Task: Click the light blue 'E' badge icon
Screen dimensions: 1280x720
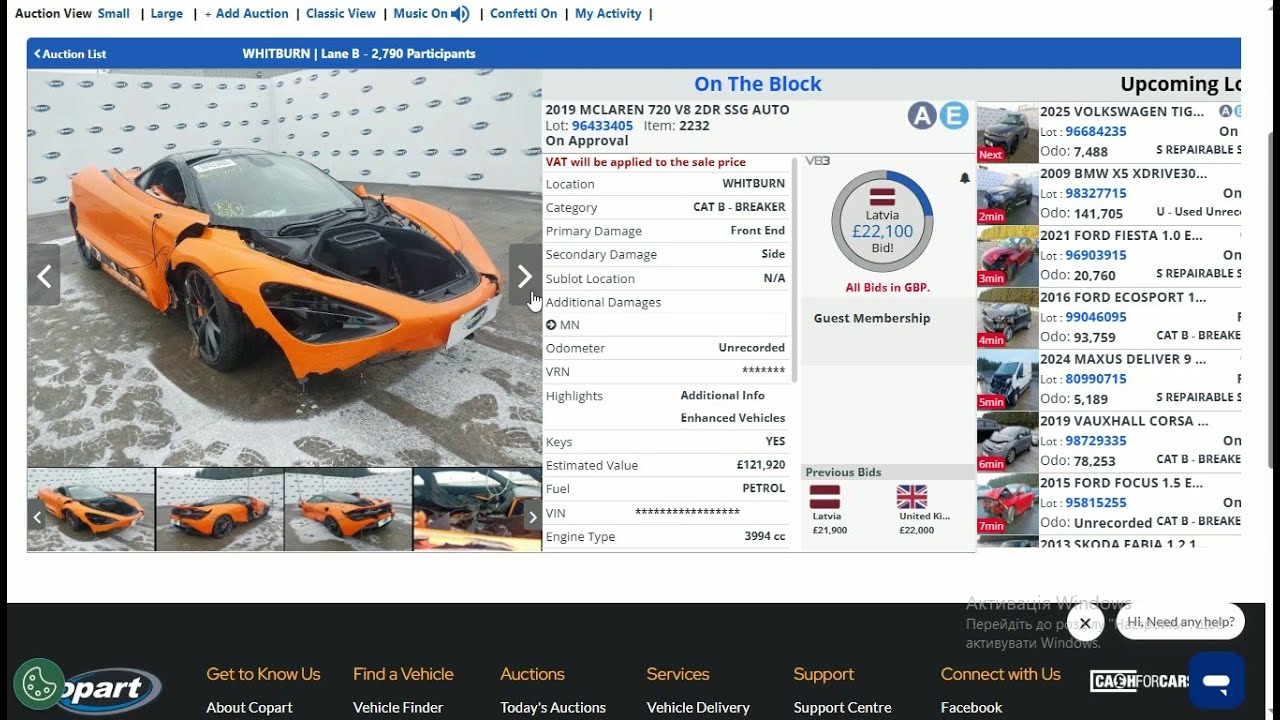Action: point(954,116)
